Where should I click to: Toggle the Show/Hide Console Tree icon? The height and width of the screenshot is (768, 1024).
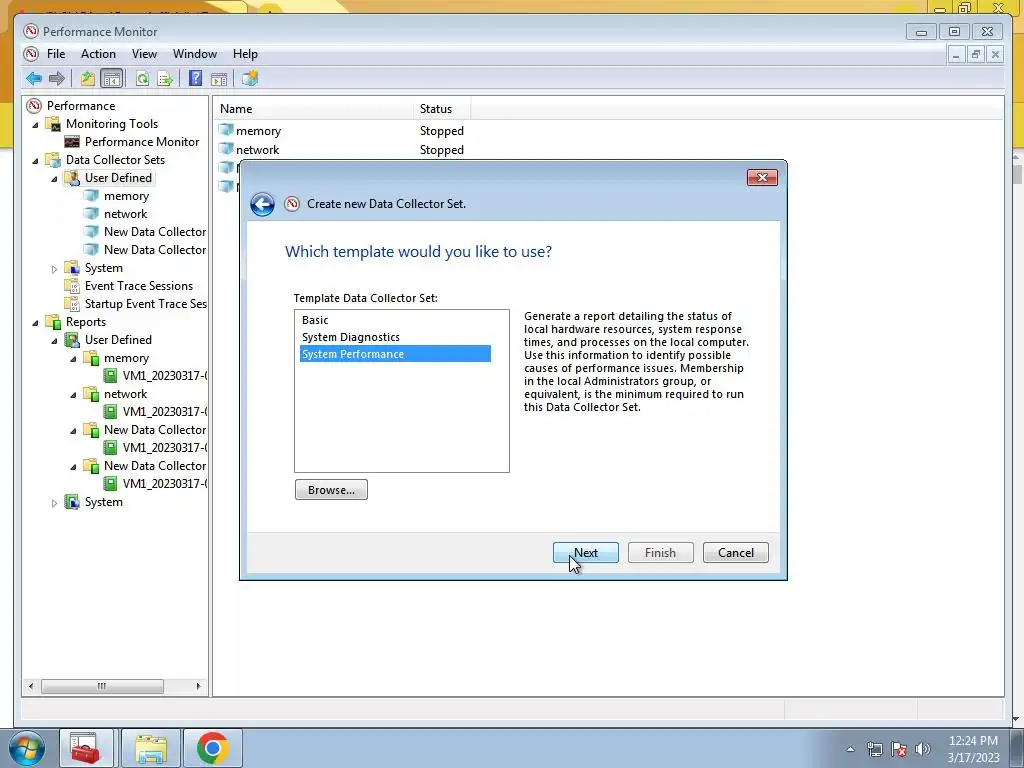click(x=112, y=79)
